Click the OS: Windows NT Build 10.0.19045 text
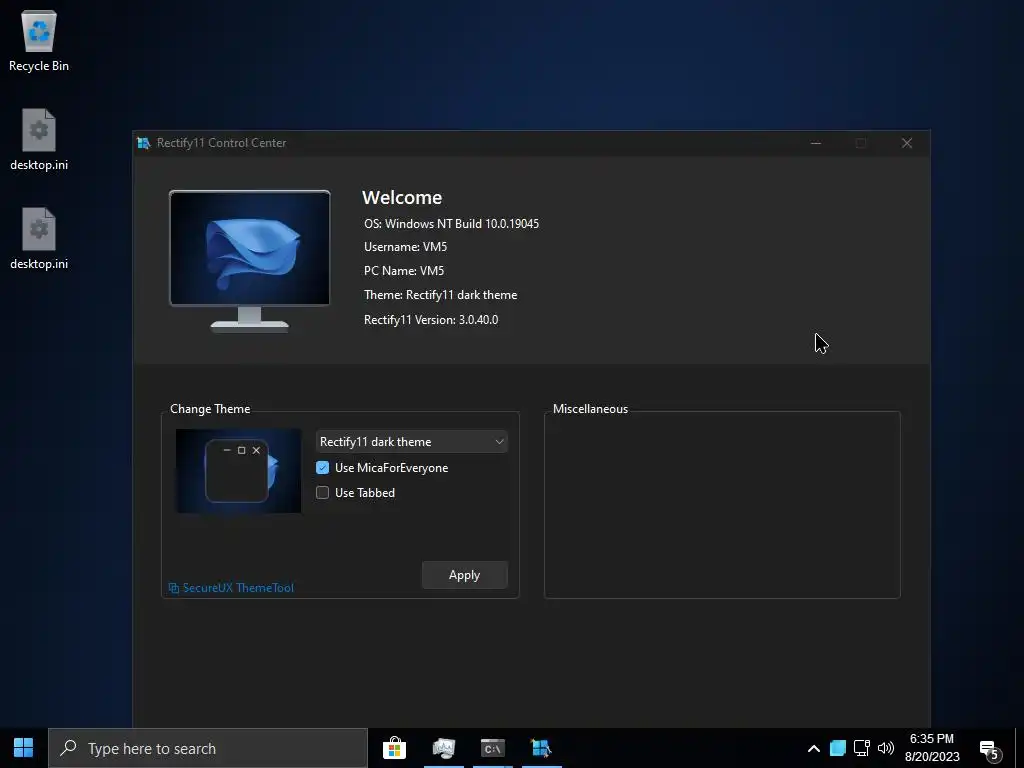 coord(451,223)
